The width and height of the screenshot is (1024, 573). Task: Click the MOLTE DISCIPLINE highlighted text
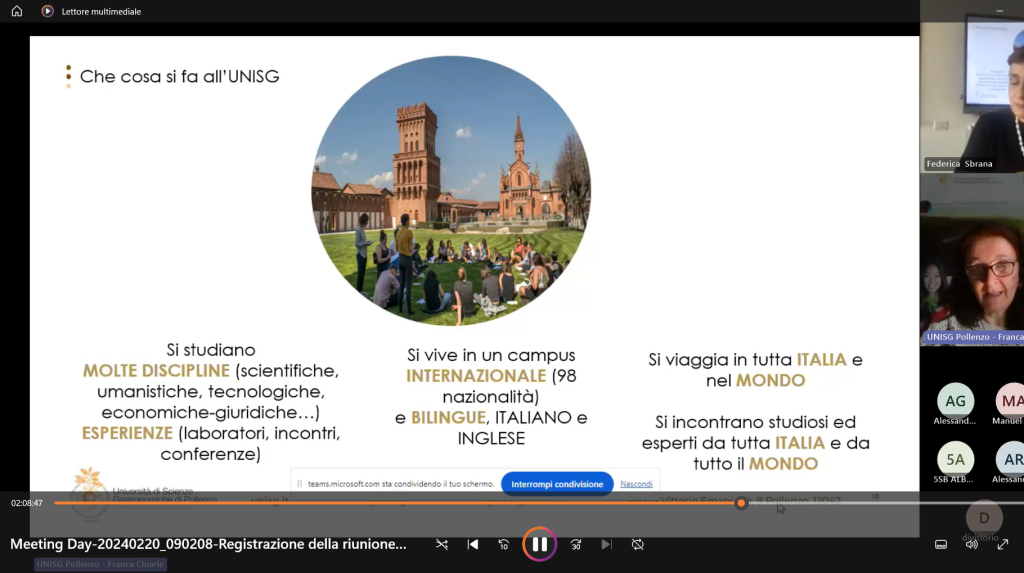coord(156,370)
